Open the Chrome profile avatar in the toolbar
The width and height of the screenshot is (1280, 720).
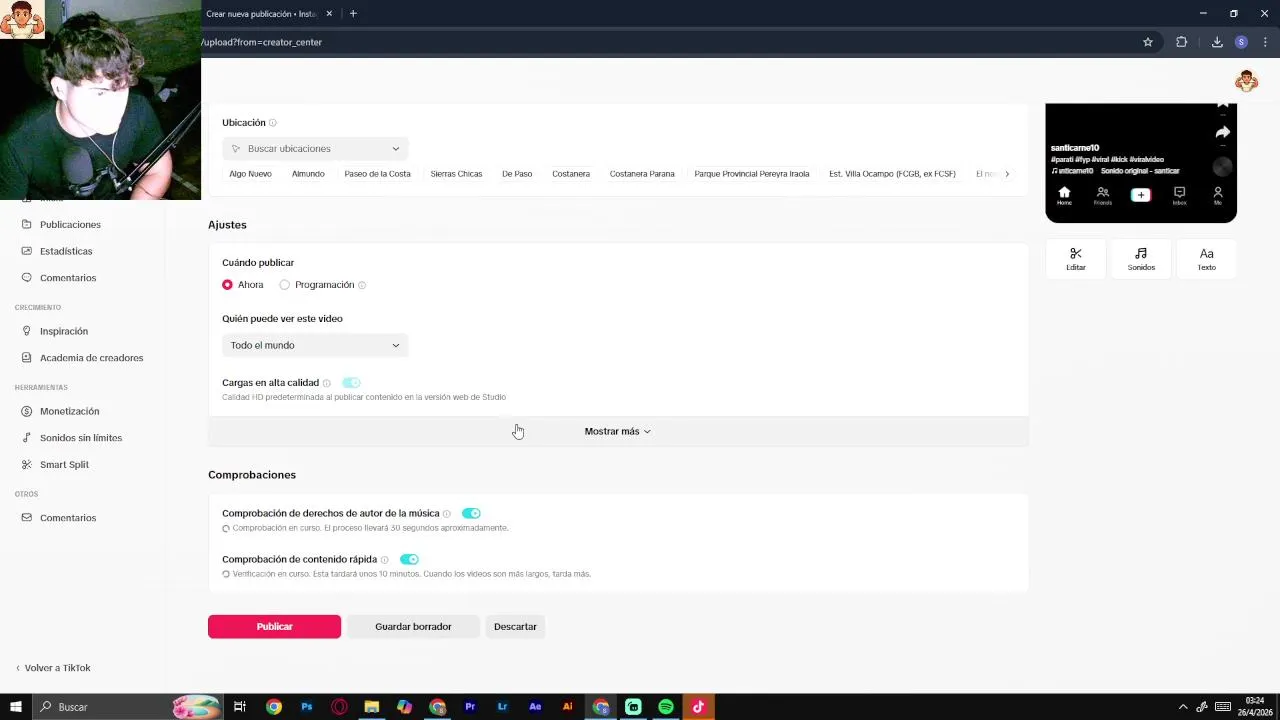pyautogui.click(x=1241, y=42)
